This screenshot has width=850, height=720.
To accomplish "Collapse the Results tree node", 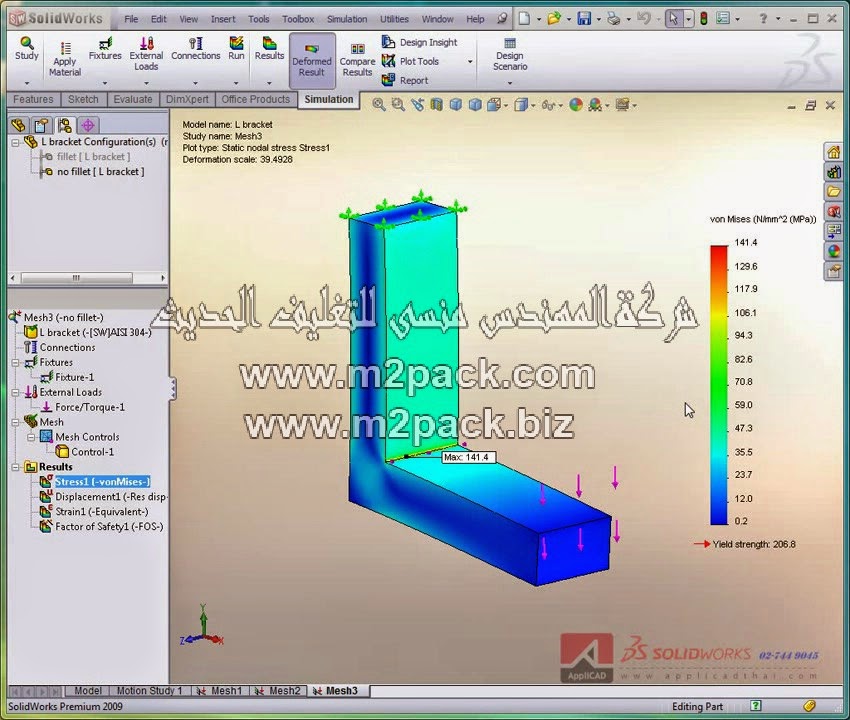I will click(16, 467).
